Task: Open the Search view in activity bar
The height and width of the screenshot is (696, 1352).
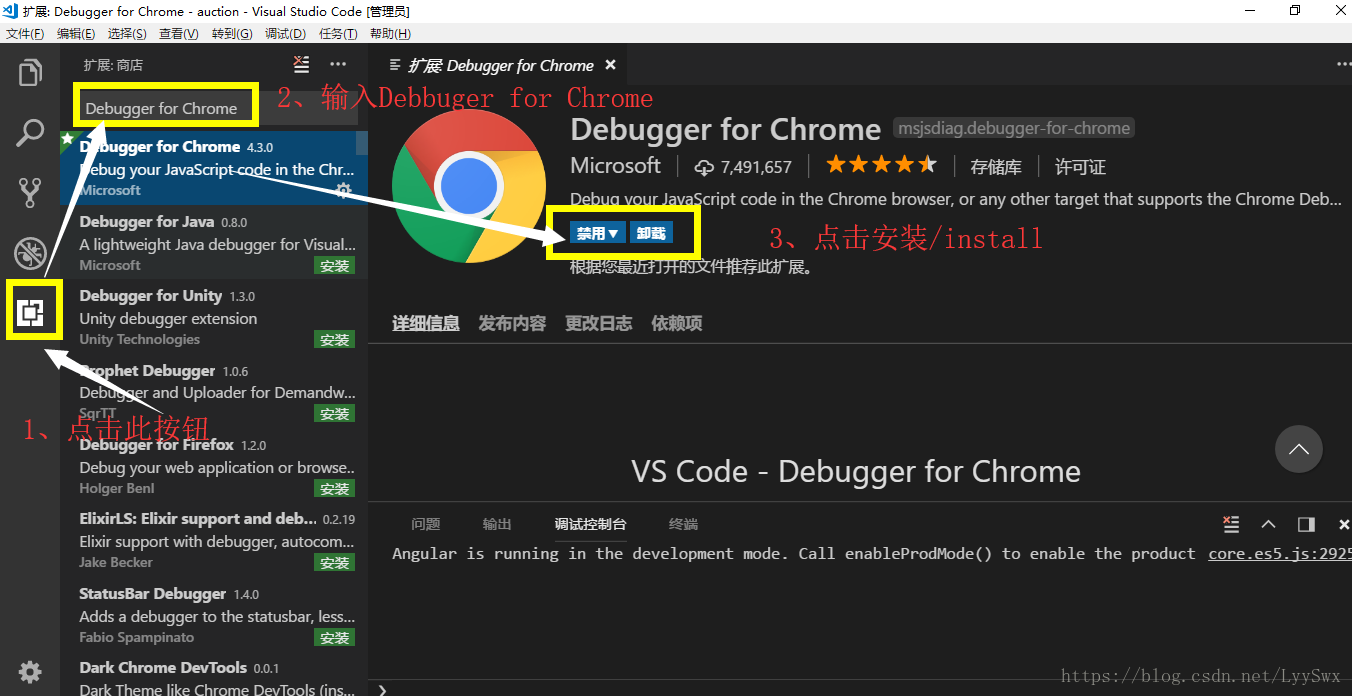Action: (30, 132)
